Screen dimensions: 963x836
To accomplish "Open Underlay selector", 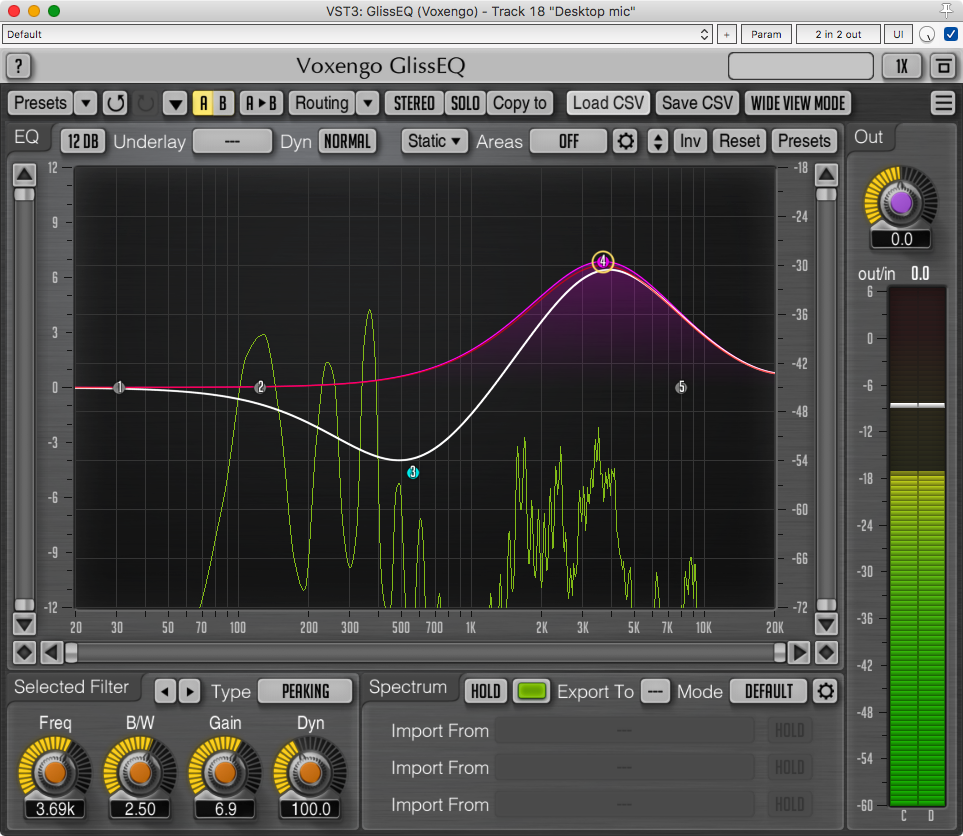I will 232,141.
